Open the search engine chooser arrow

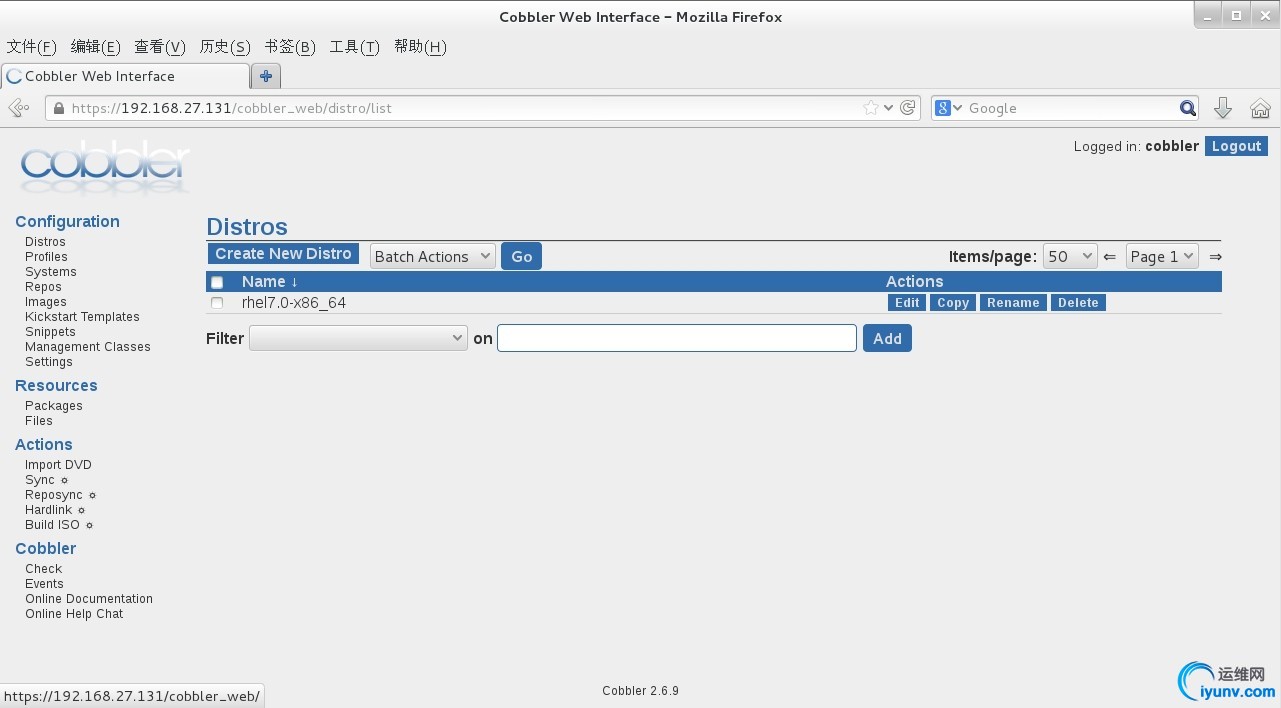click(957, 108)
